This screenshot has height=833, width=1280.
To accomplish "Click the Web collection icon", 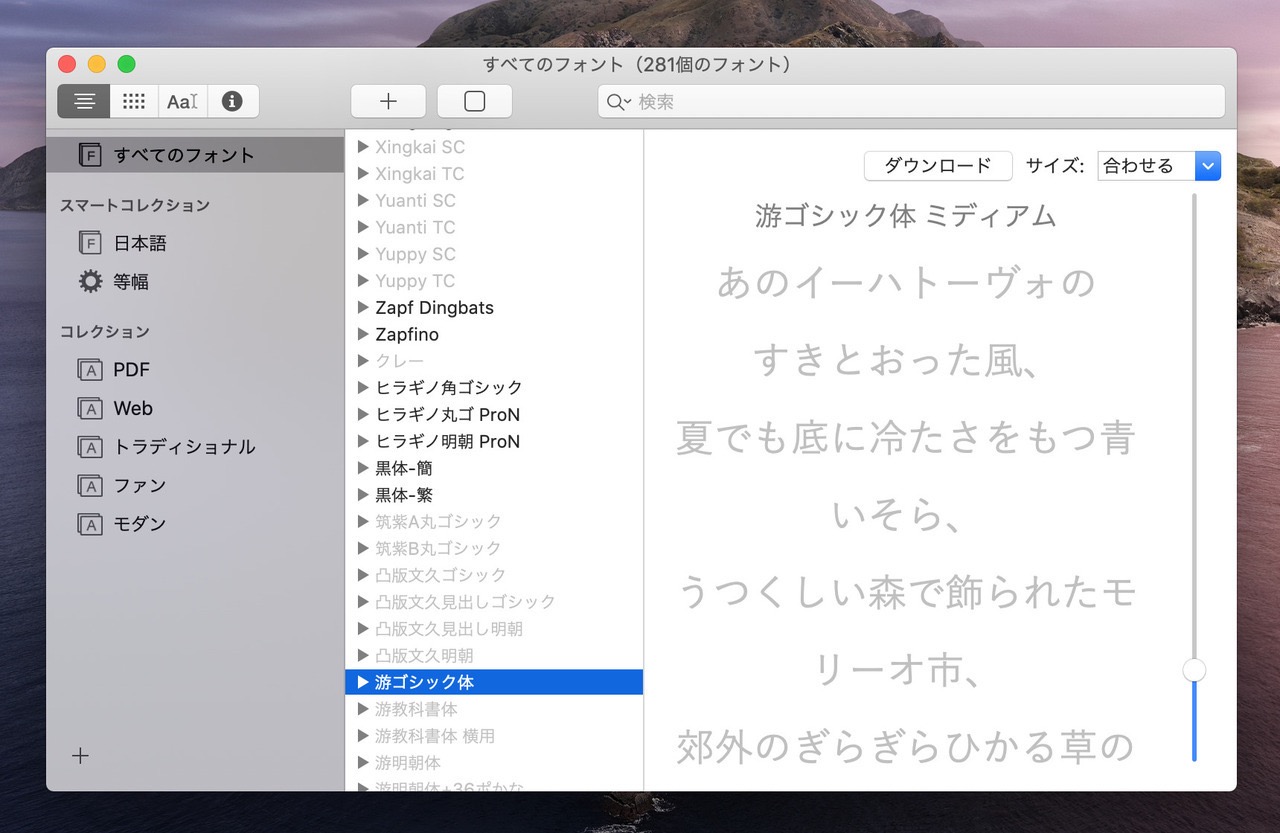I will tap(90, 408).
